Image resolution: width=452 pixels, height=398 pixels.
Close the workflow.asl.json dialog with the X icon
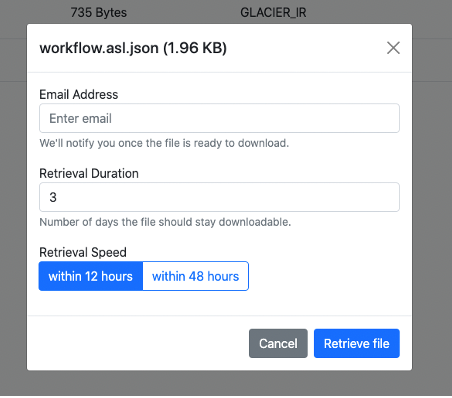coord(393,48)
